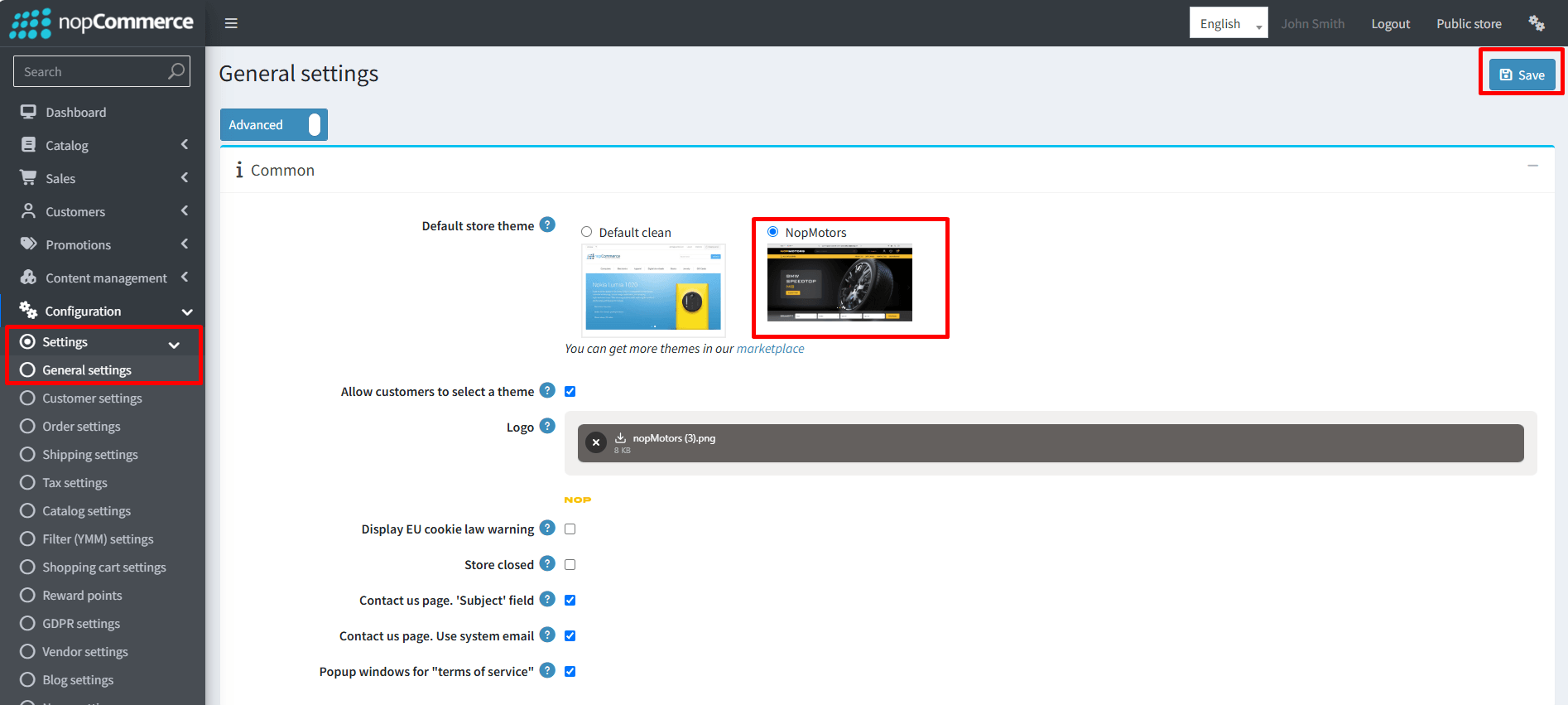Click the Logout link
The image size is (1568, 705).
coord(1391,24)
